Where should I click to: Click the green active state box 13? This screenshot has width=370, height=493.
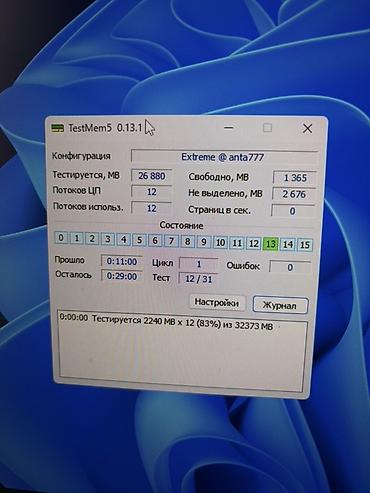coord(271,244)
